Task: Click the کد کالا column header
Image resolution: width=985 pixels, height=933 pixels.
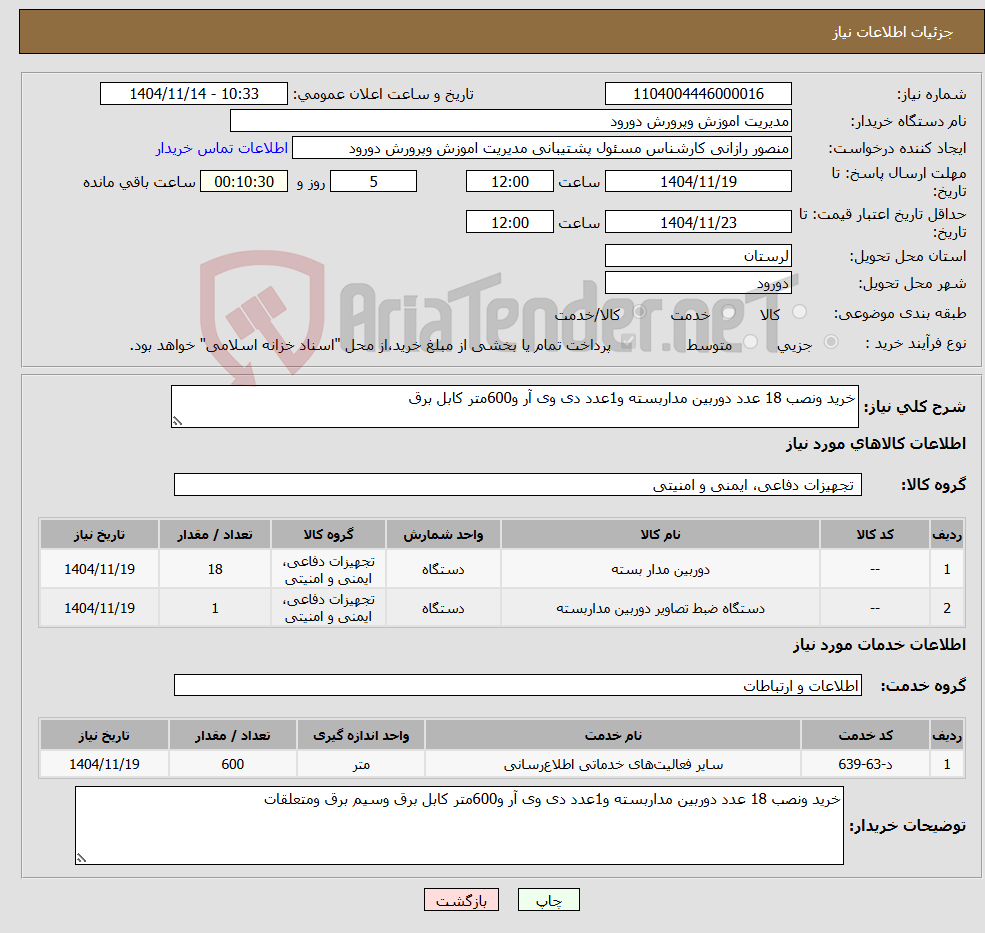Action: 875,534
